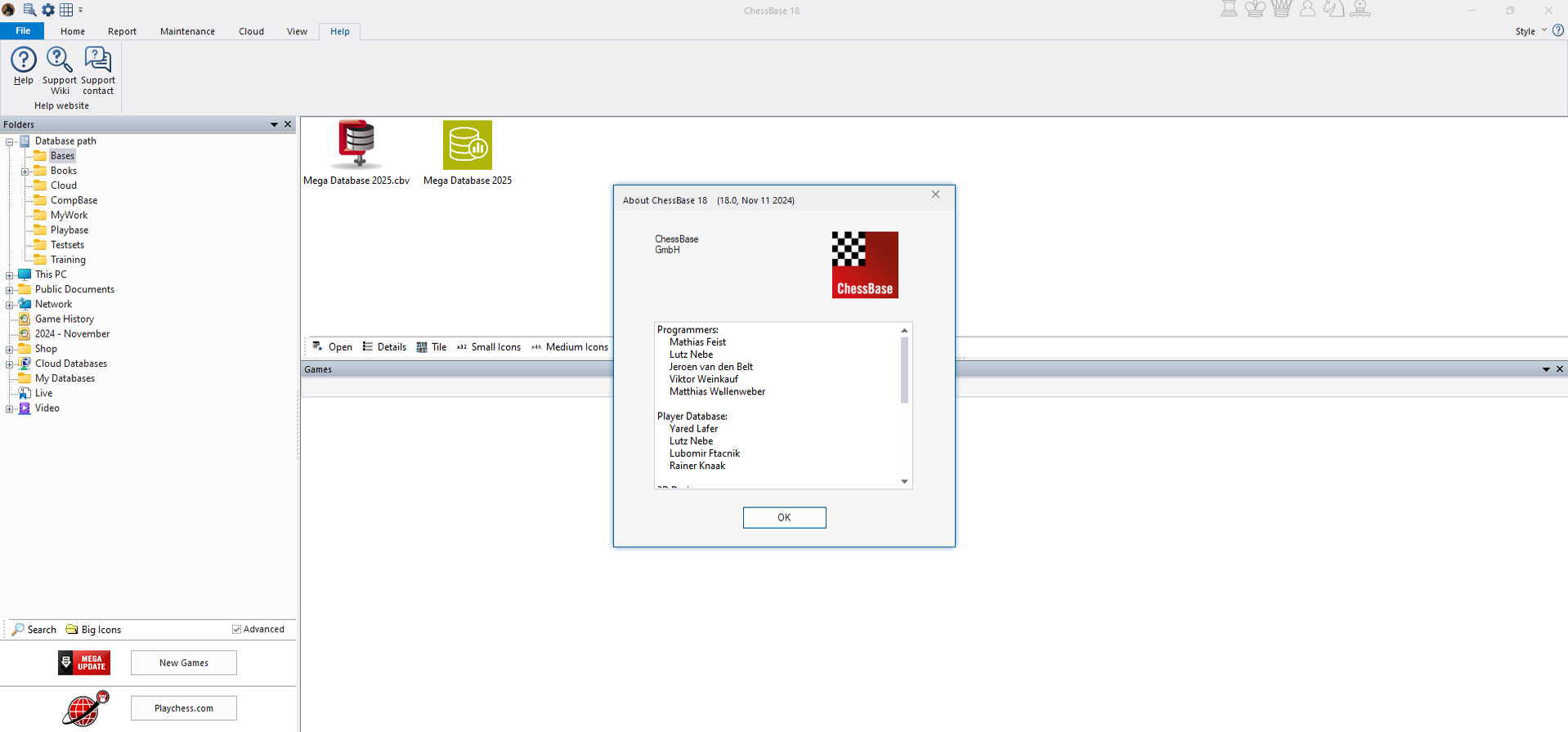Select the Bases folder
The image size is (1568, 732).
click(x=62, y=156)
